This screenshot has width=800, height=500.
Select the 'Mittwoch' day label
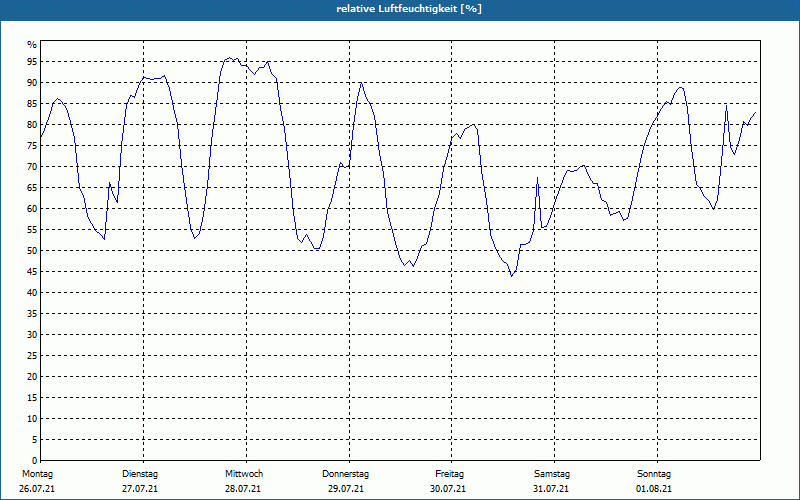click(244, 474)
